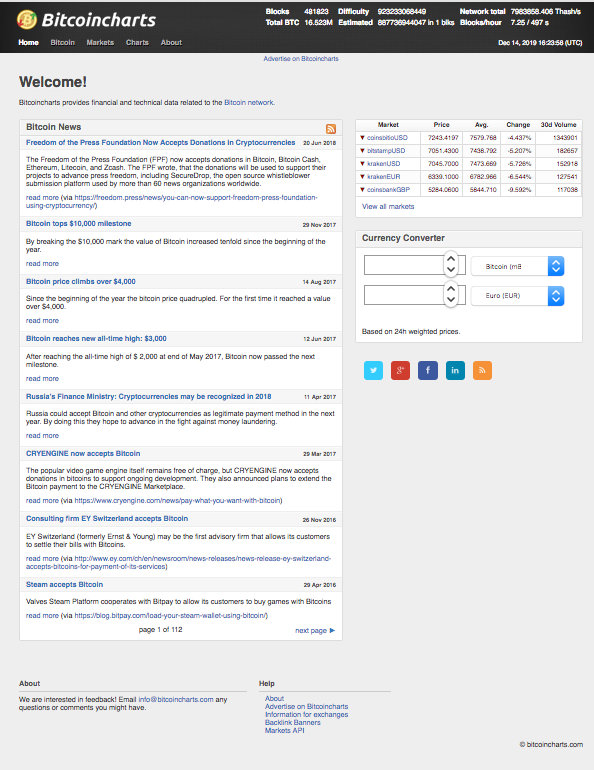Open the orange RSS social icon
Image resolution: width=594 pixels, height=770 pixels.
pos(482,370)
